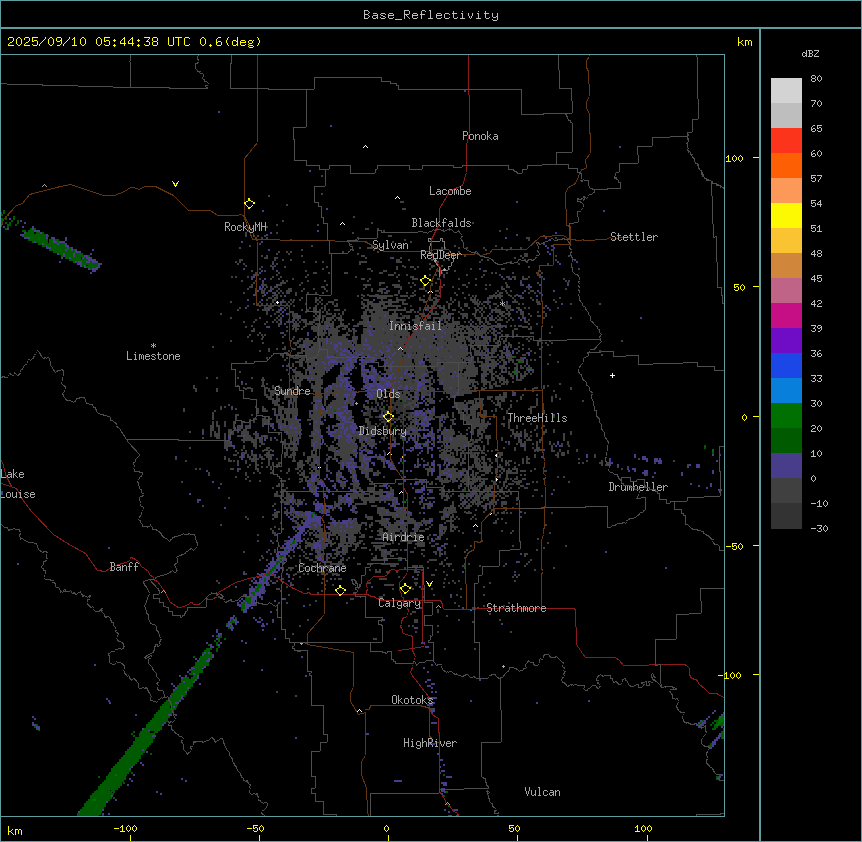The image size is (862, 842).
Task: Select the slate purple 0-10 dBZ legend swatch
Action: click(786, 466)
